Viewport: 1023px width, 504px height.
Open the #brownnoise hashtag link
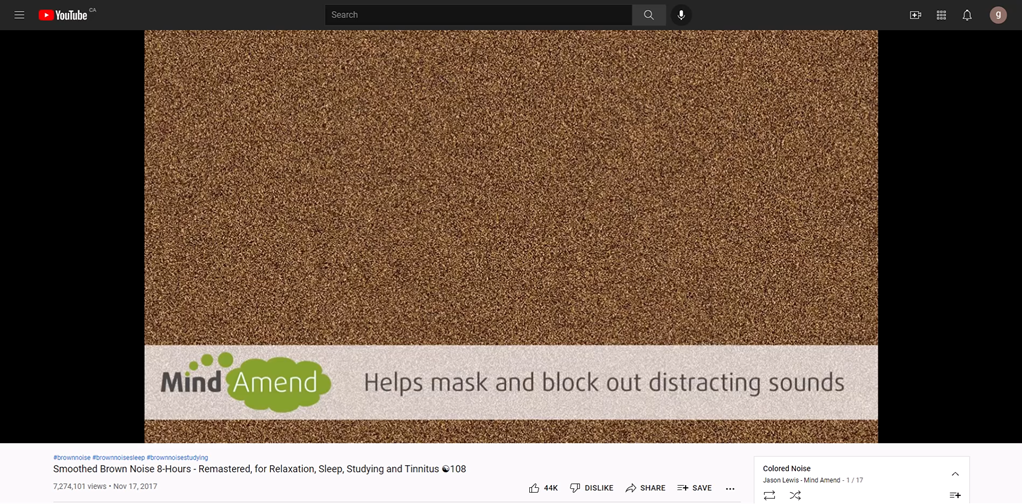point(71,457)
